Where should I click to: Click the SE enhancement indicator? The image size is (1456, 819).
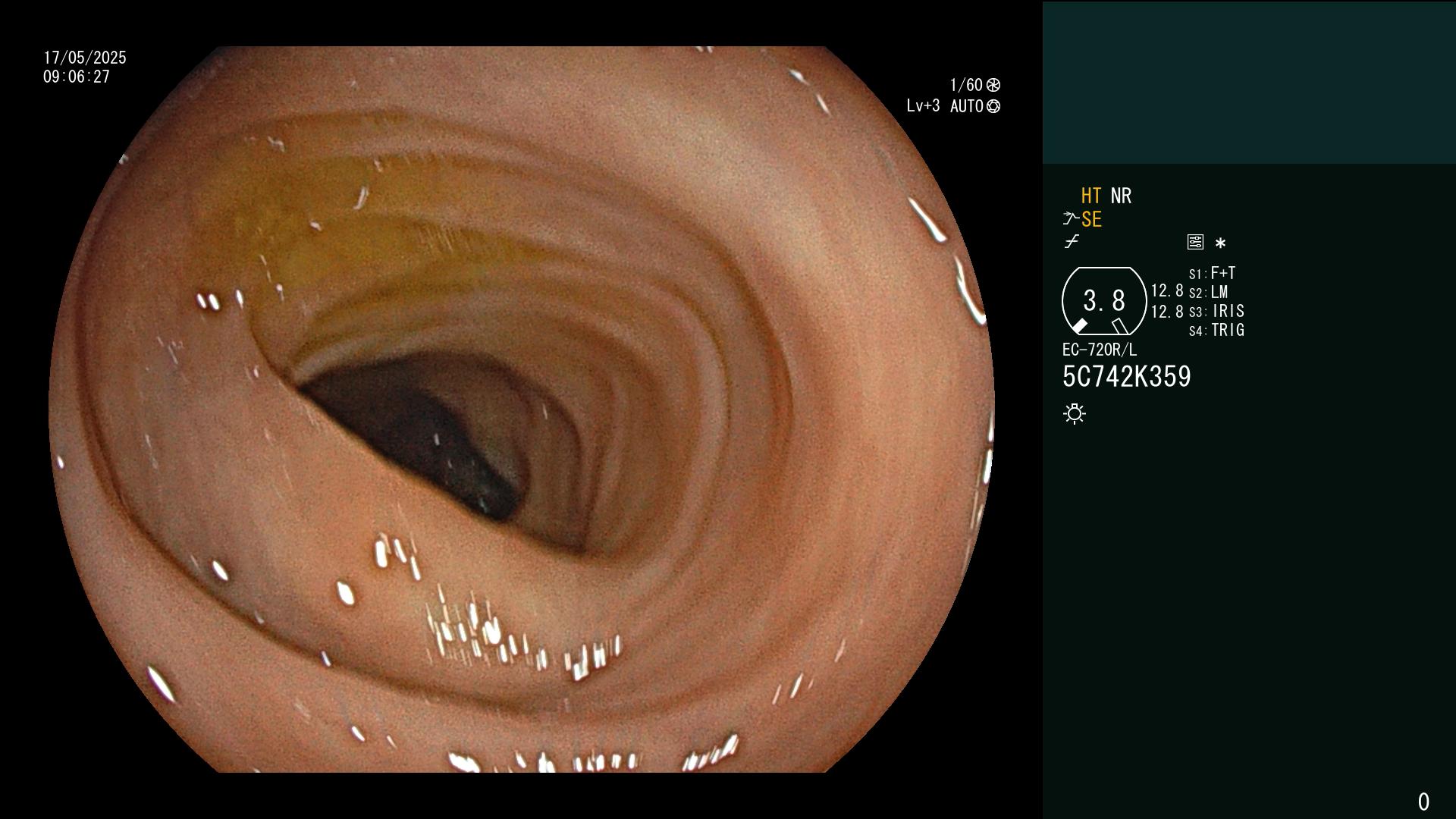pyautogui.click(x=1091, y=220)
